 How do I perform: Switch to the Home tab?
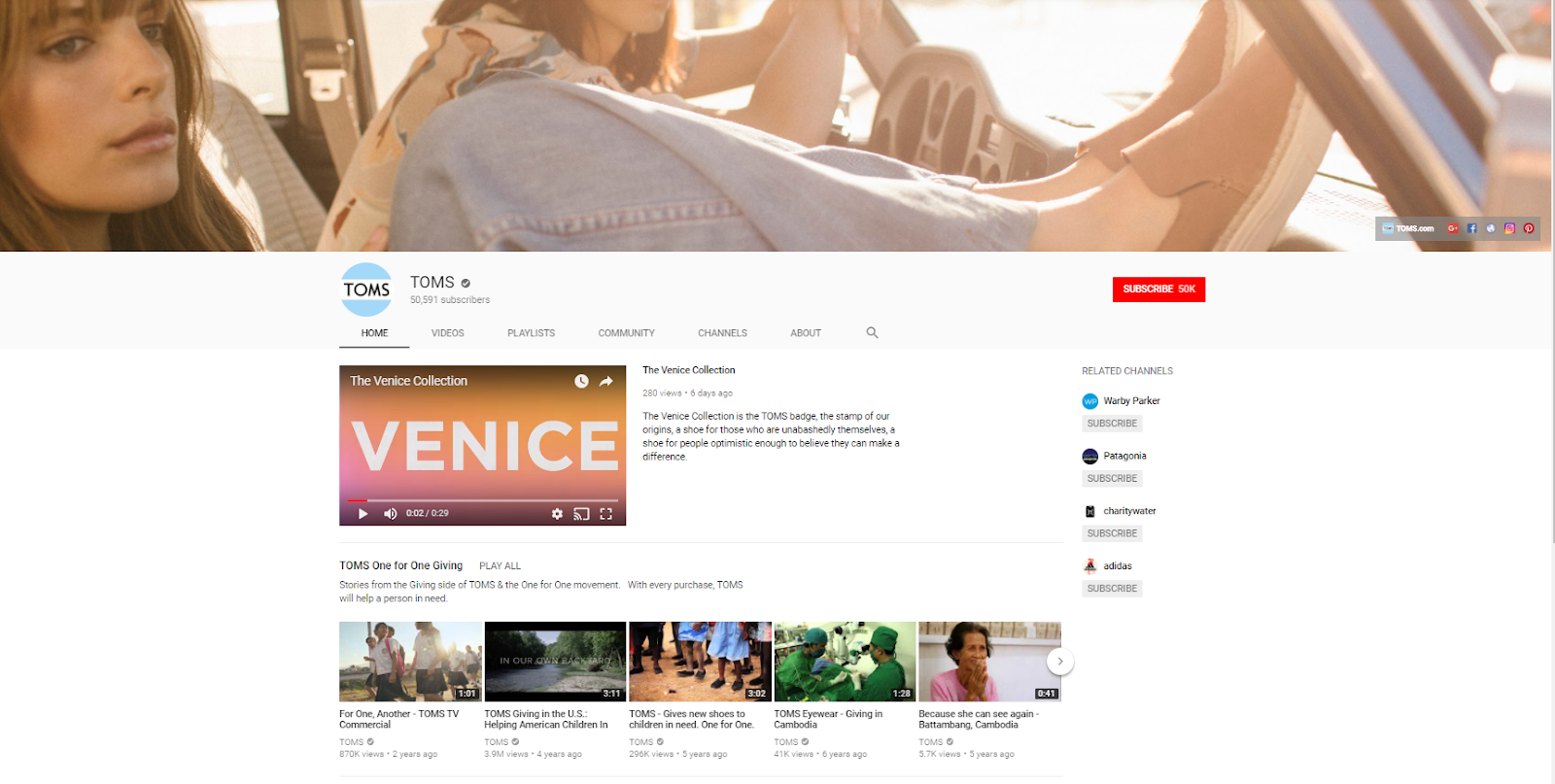[374, 333]
